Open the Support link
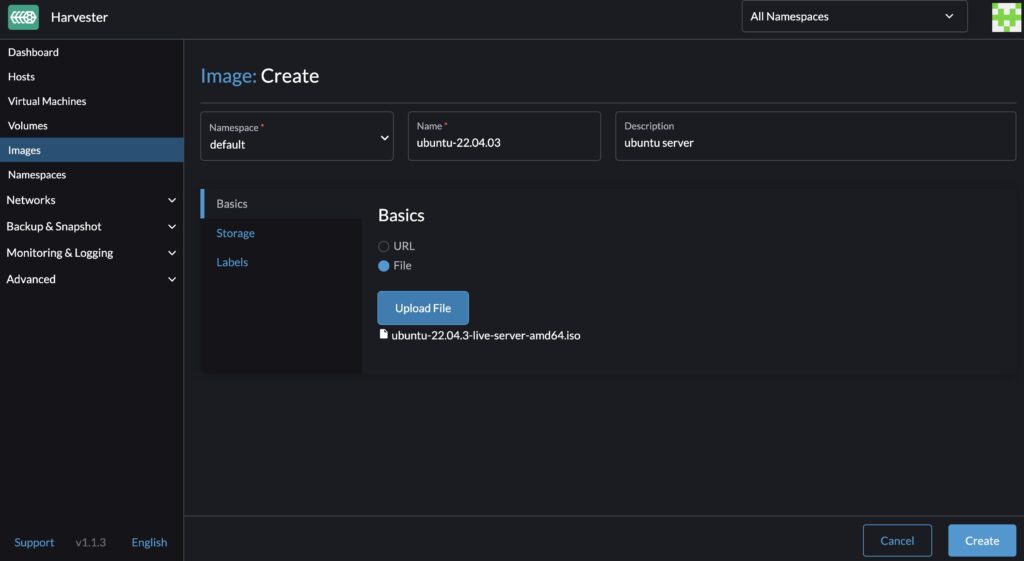Screen dimensions: 1024x561 pos(34,542)
